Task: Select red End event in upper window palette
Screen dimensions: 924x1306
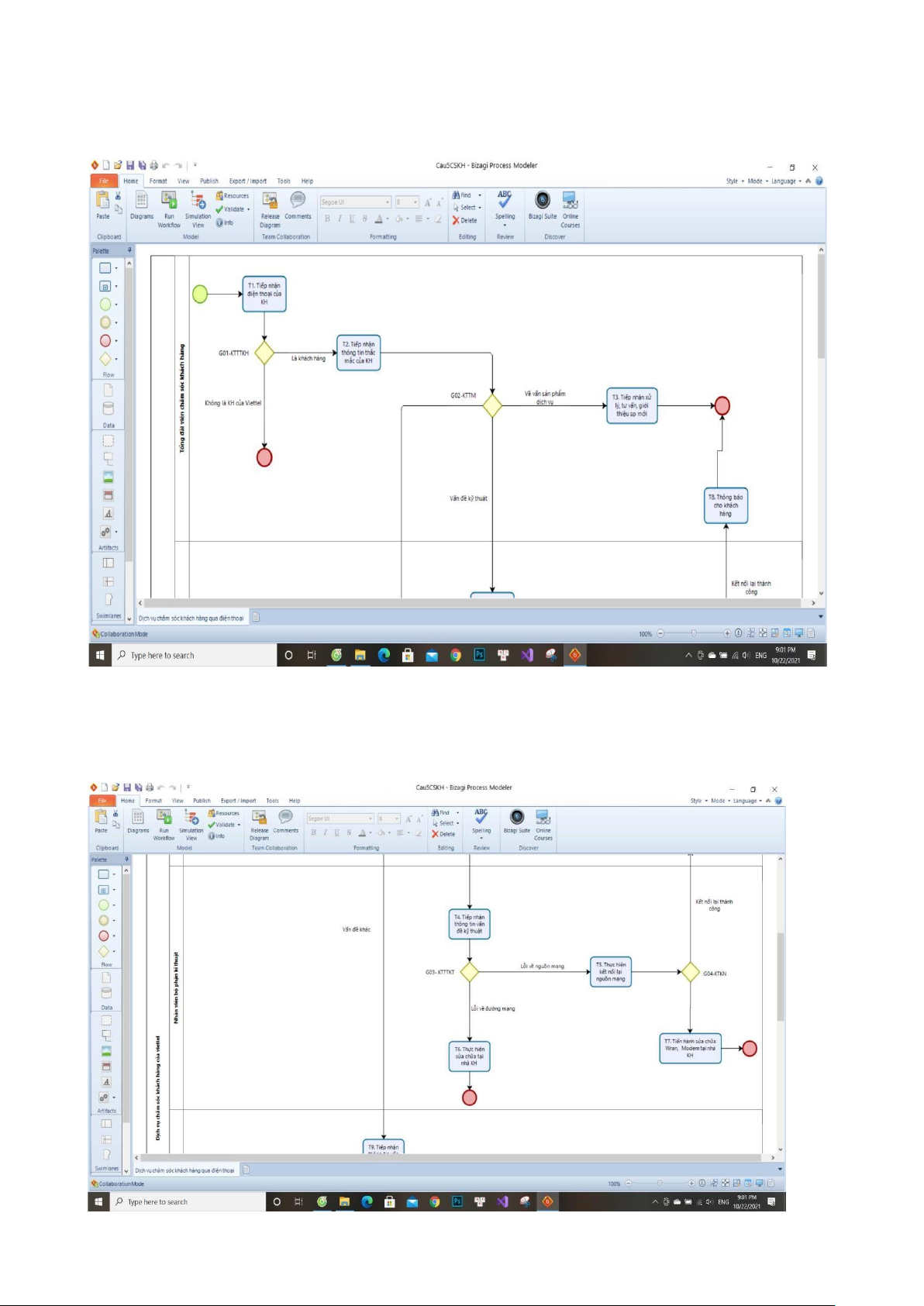Action: click(x=105, y=341)
